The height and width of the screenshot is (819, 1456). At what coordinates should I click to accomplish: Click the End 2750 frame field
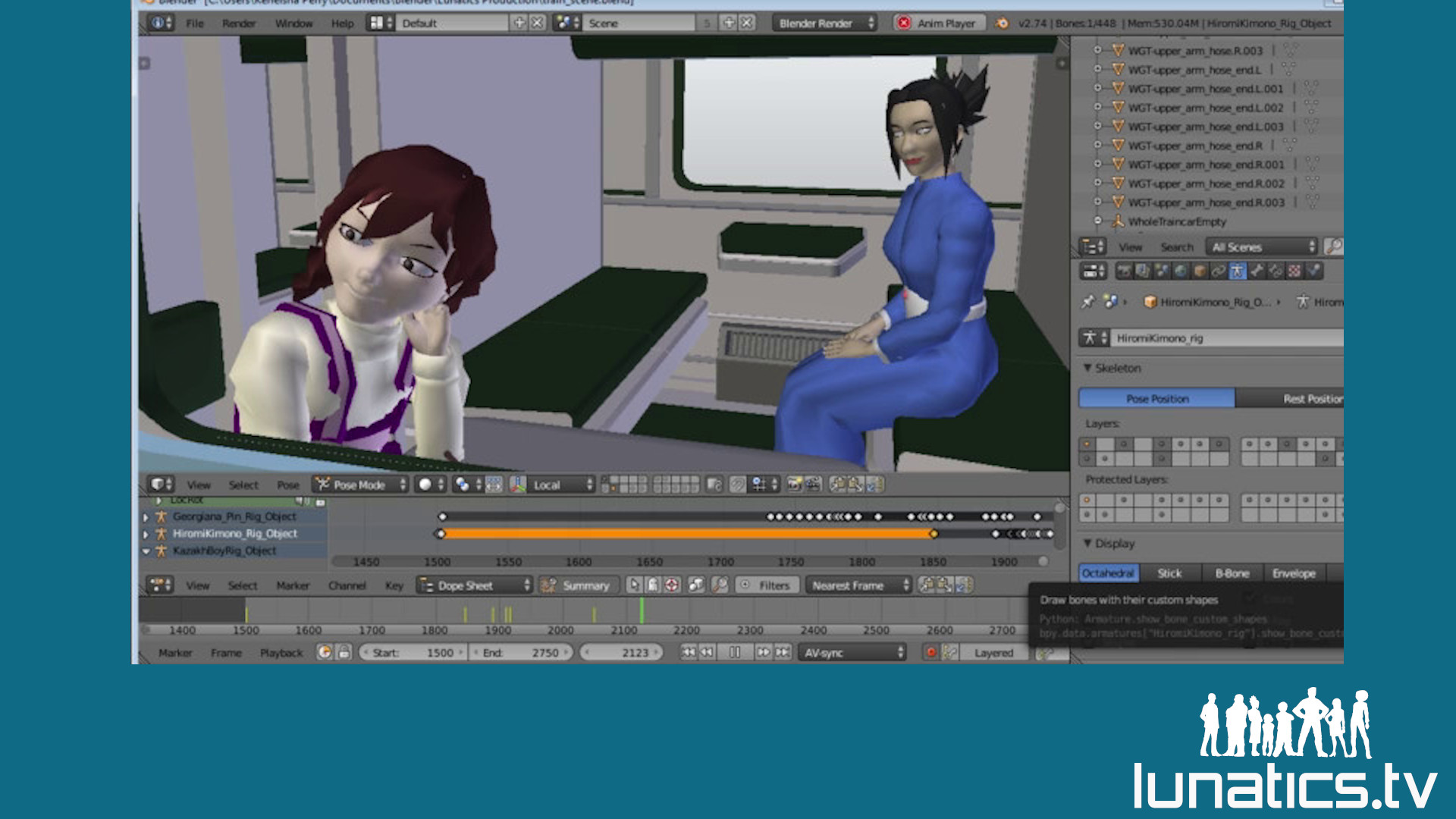coord(521,653)
